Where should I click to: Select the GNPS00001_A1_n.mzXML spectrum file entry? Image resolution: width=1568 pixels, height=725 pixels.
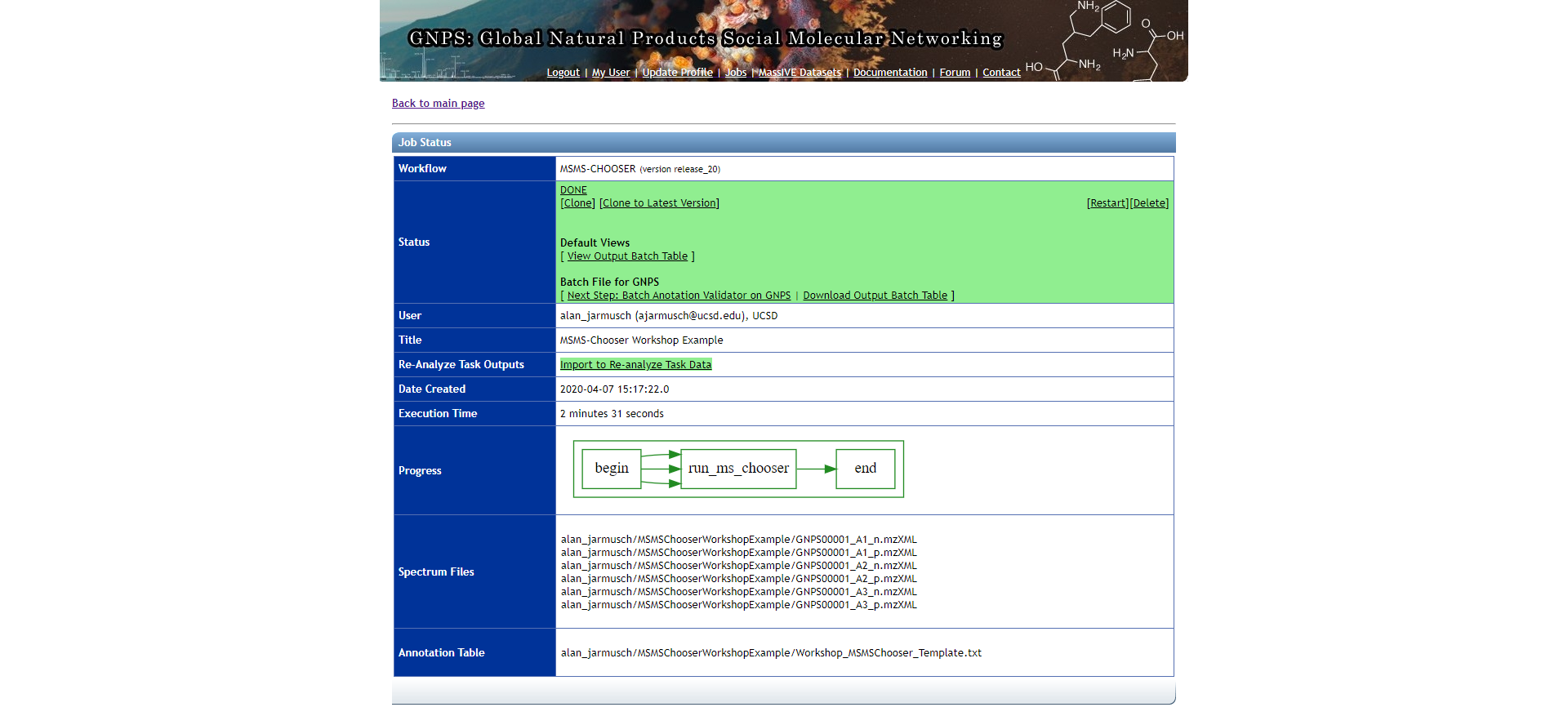(x=739, y=540)
